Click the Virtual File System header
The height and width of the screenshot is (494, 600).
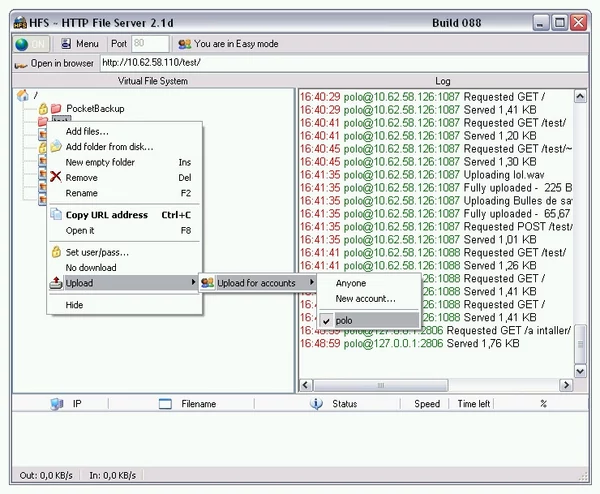tap(153, 81)
